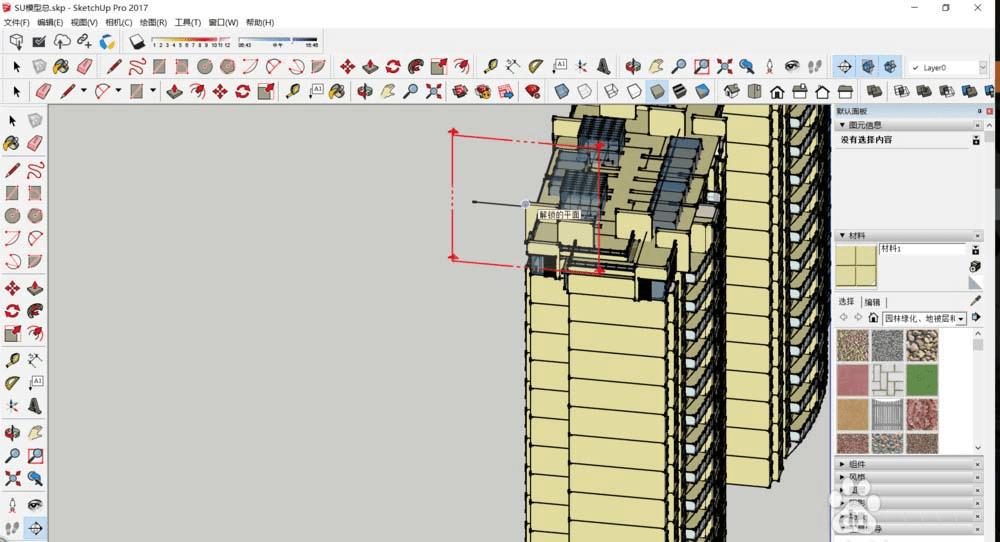
Task: Toggle X-ray face style
Action: click(x=561, y=91)
